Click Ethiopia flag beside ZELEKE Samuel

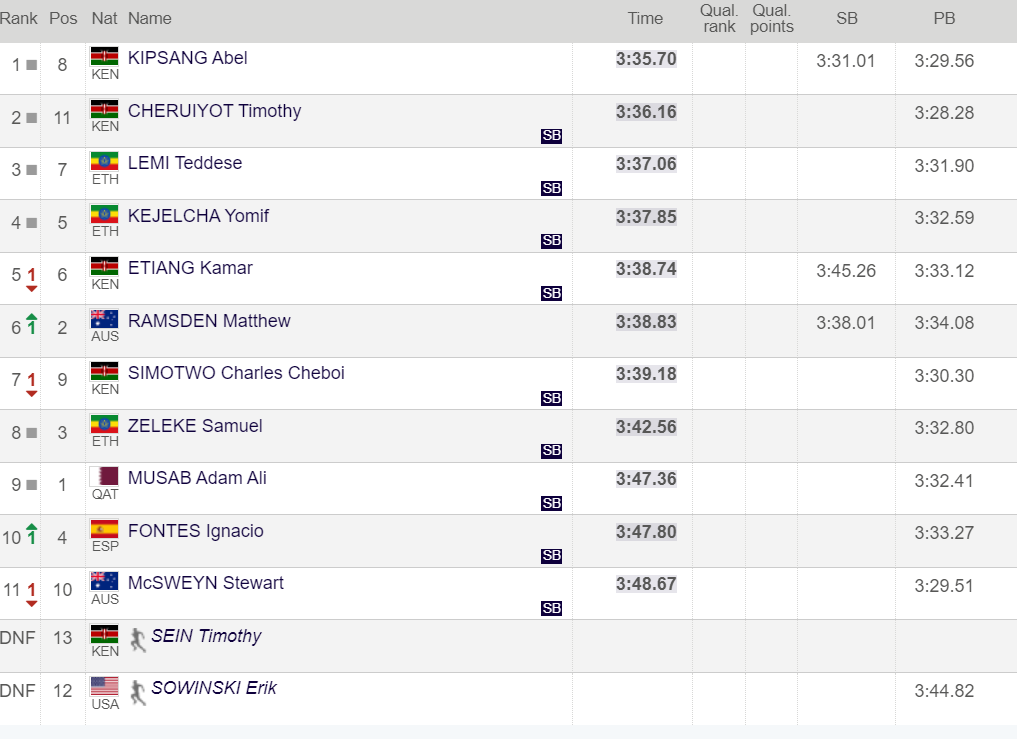tap(104, 424)
